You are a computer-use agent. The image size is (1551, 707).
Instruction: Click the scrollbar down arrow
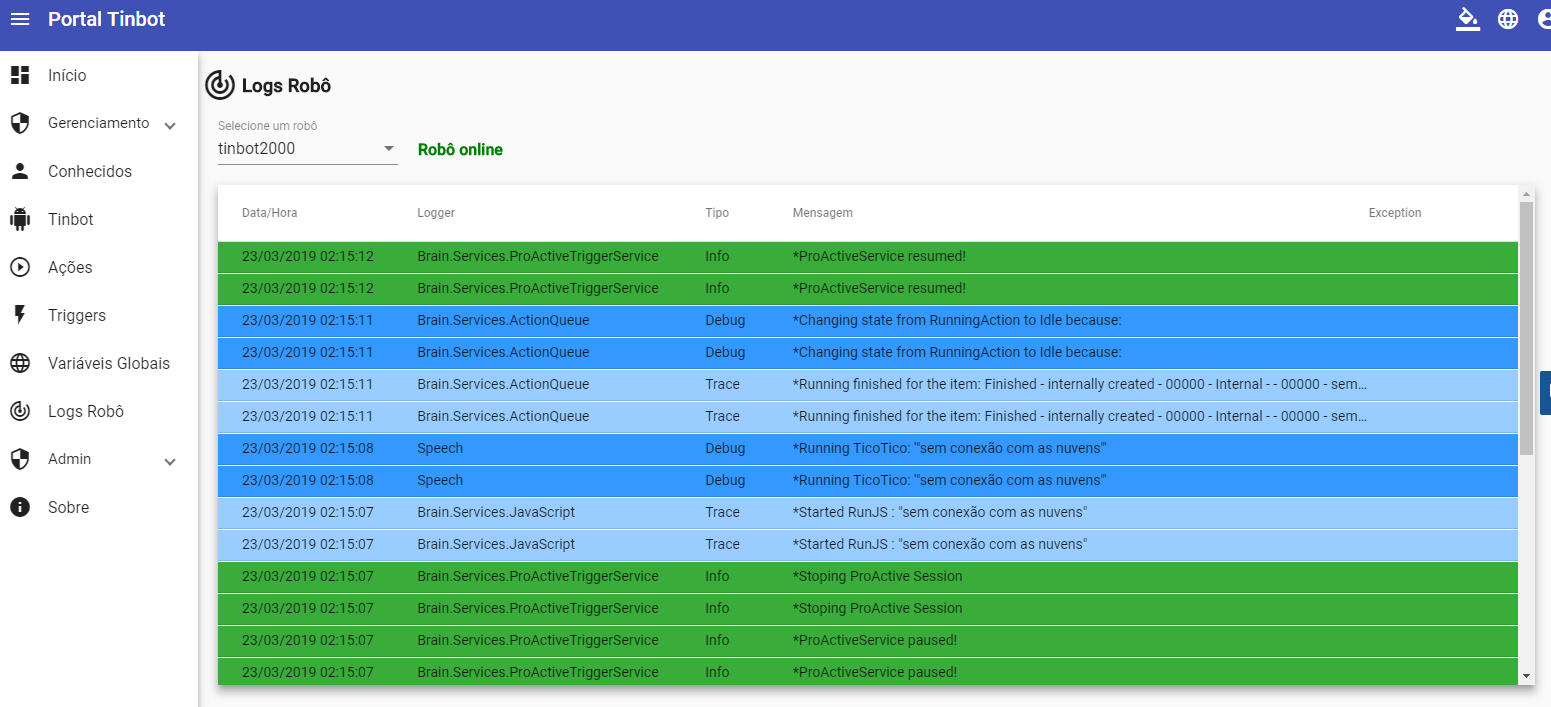tap(1526, 677)
